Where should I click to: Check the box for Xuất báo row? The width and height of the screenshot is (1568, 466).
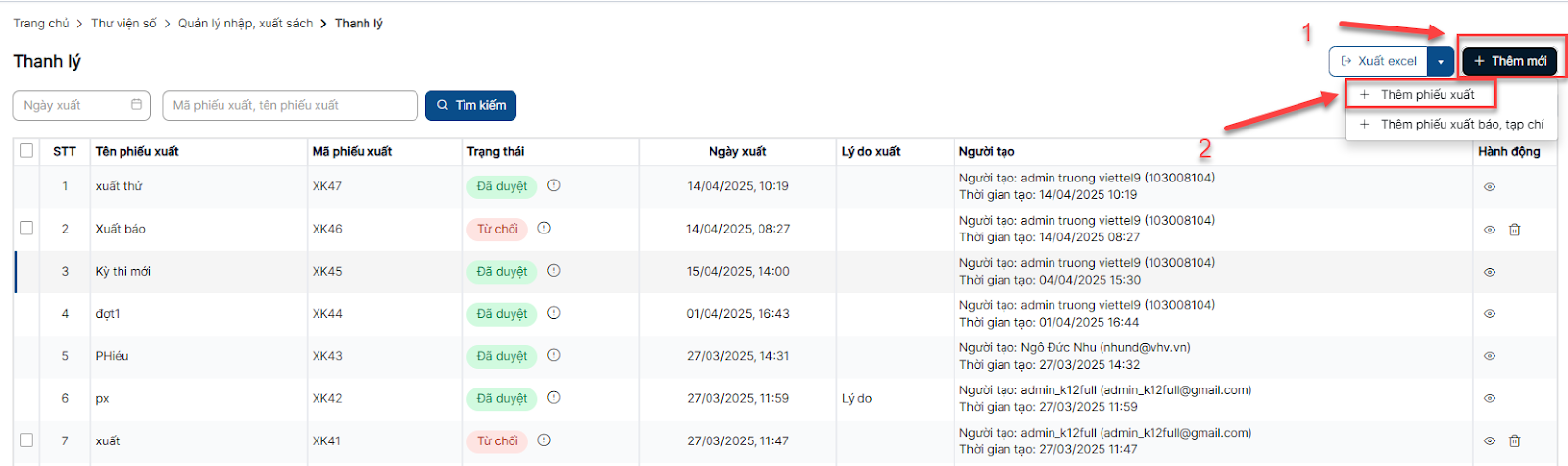[26, 228]
